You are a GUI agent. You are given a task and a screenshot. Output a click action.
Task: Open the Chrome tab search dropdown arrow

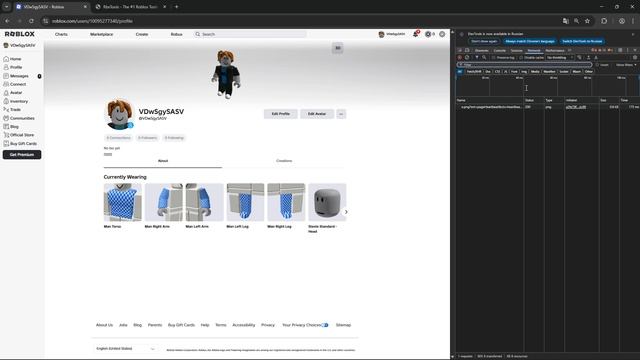(x=7, y=7)
